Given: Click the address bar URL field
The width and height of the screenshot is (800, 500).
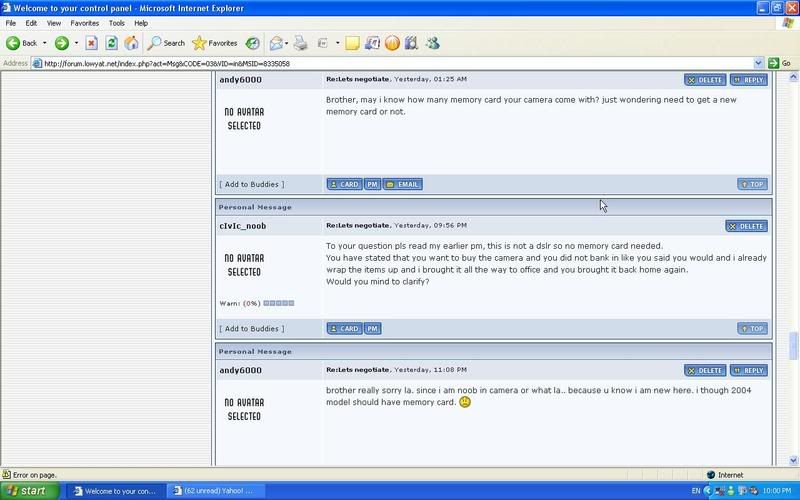Looking at the screenshot, I should click(x=390, y=63).
